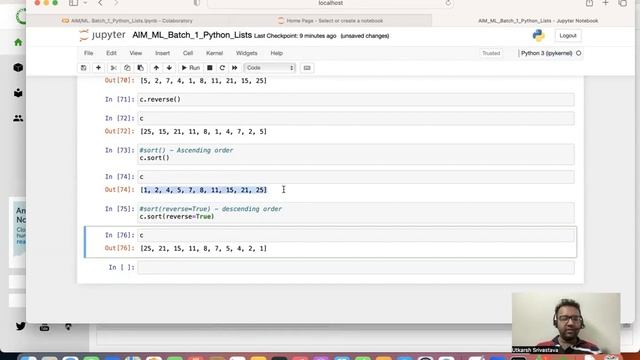Switch to the Colaboratory browser tab
This screenshot has width=640, height=360.
click(x=127, y=21)
